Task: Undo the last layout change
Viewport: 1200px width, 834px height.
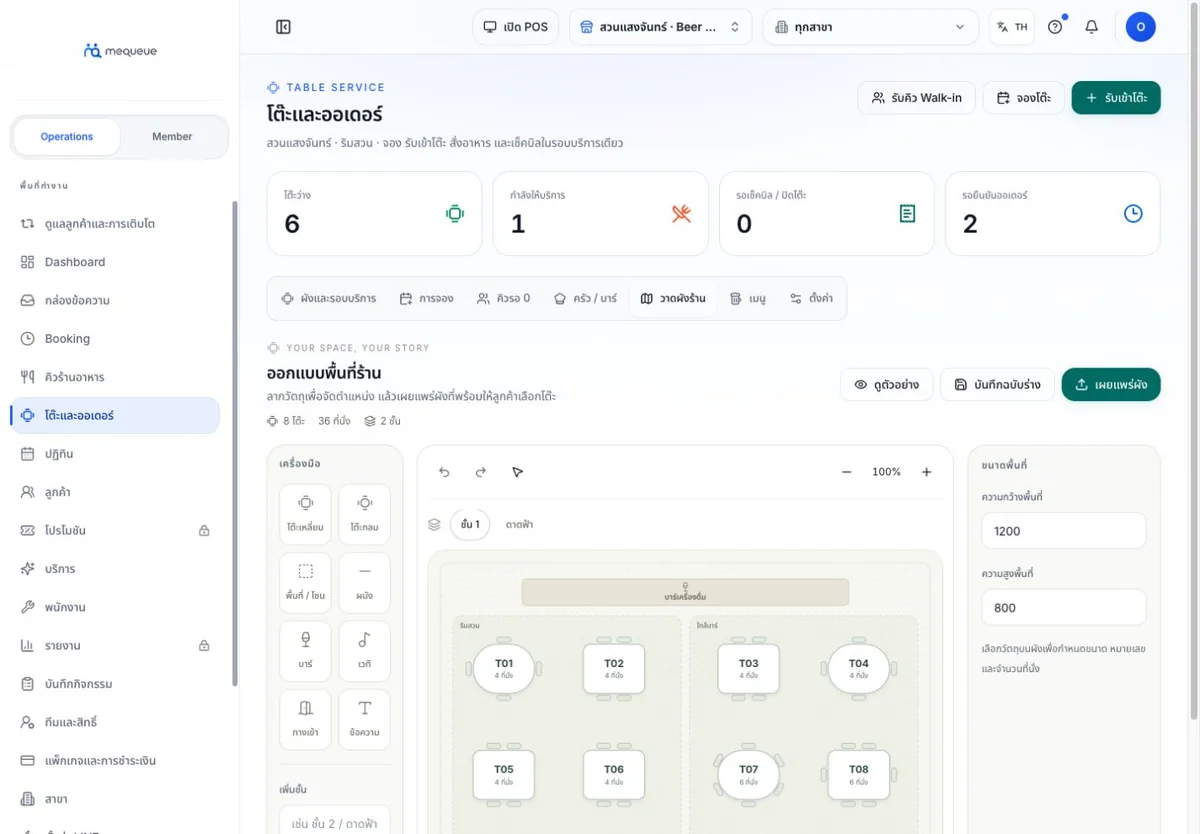Action: (x=445, y=472)
